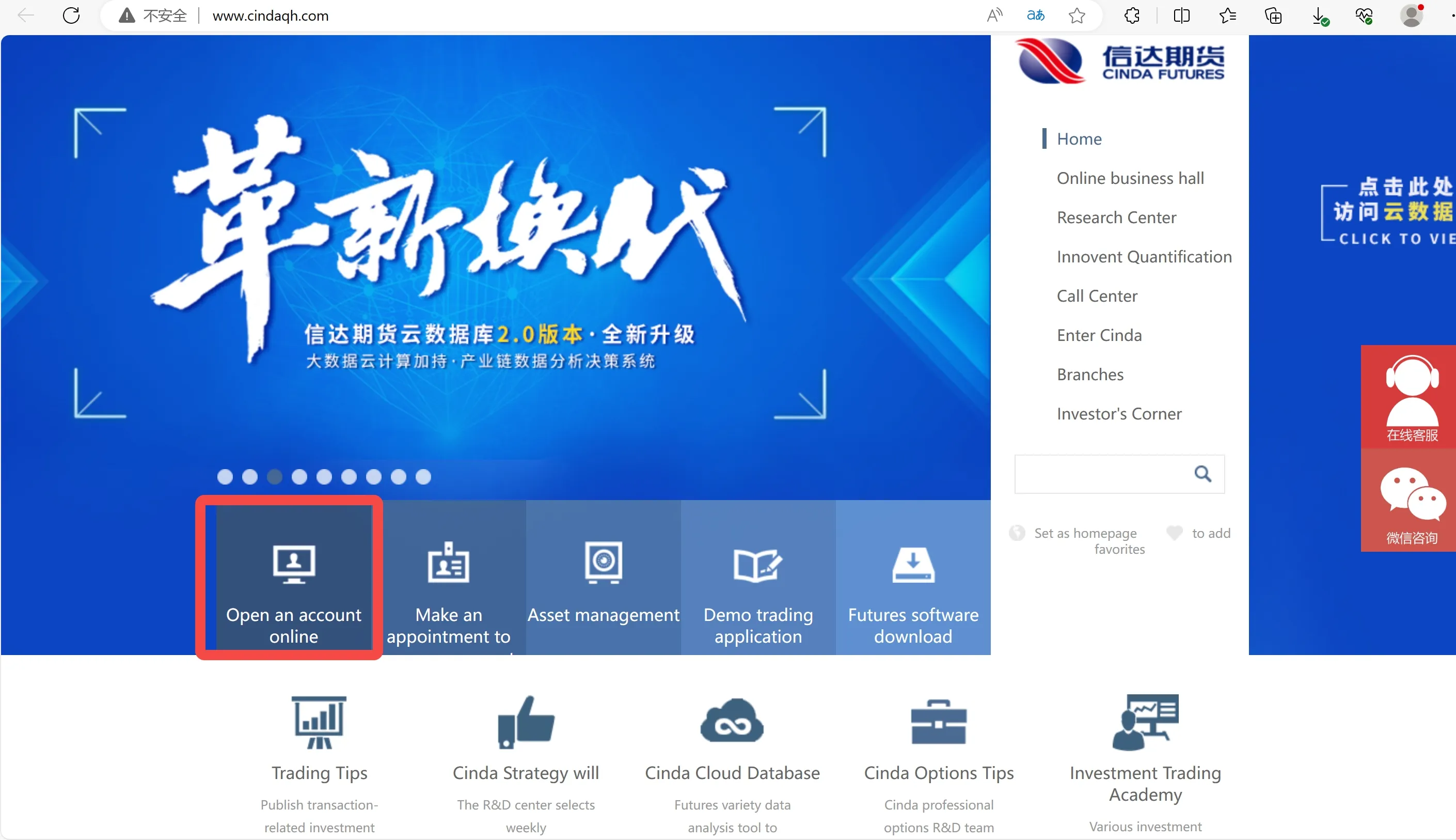This screenshot has width=1456, height=840.
Task: Click the Cinda Futures logo
Action: 1120,61
